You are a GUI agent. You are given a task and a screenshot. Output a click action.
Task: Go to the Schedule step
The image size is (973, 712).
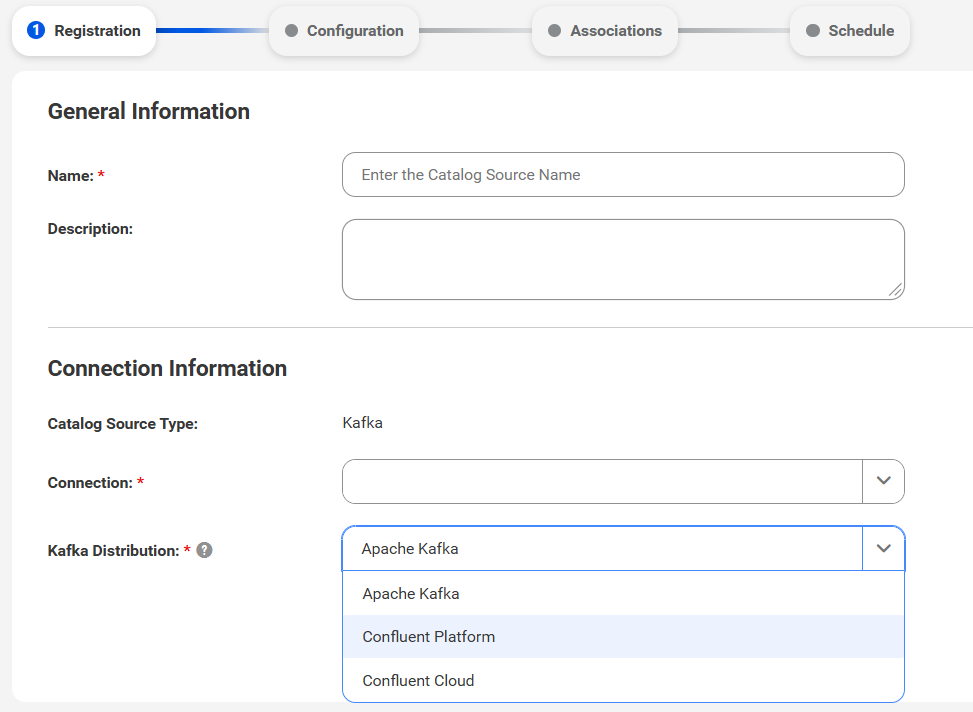[x=850, y=30]
